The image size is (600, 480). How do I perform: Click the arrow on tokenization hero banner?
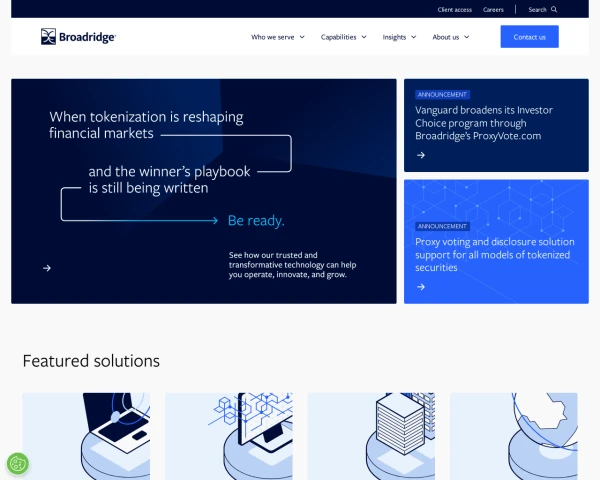tap(47, 268)
